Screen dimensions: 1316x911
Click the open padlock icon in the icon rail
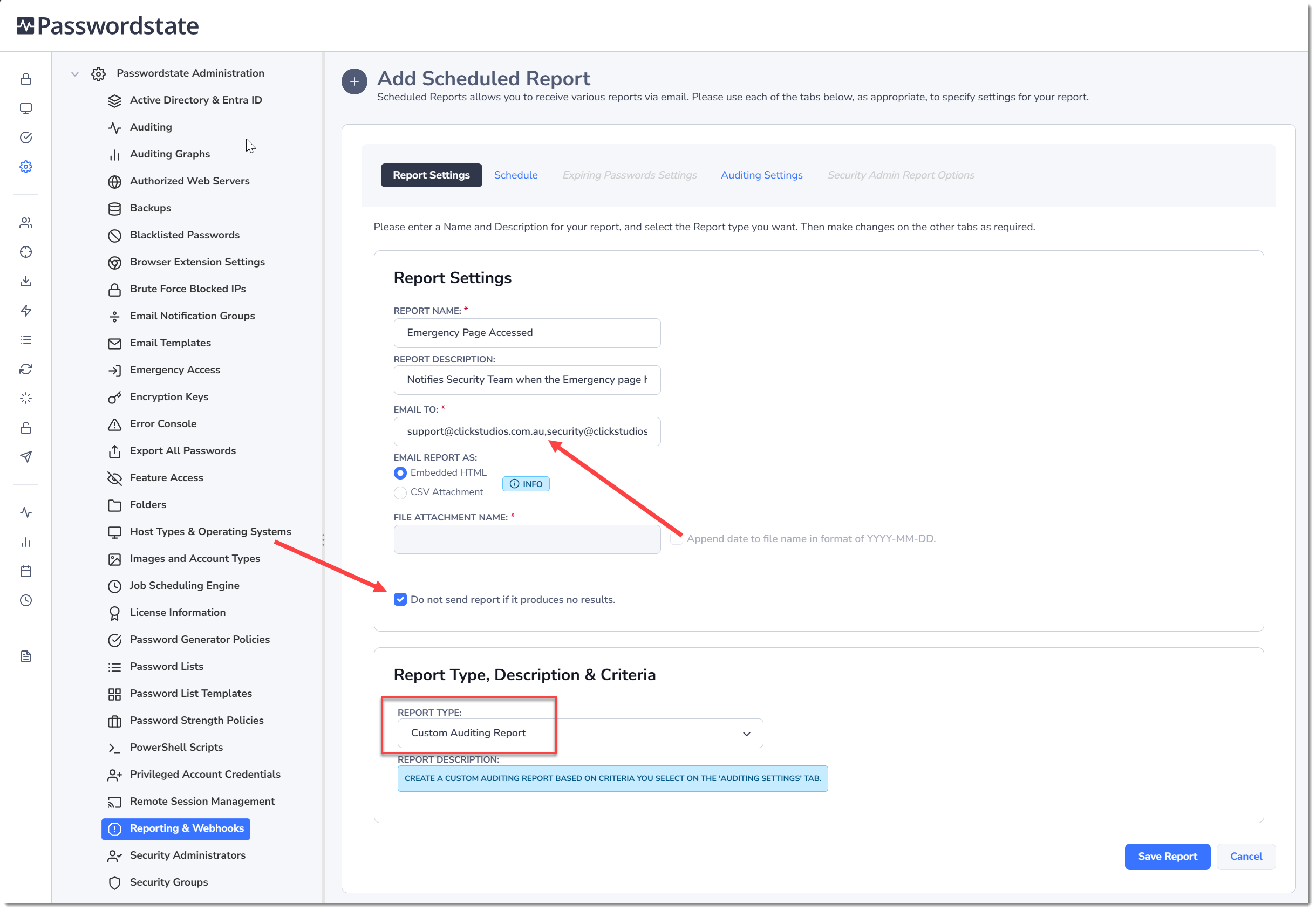pyautogui.click(x=26, y=428)
